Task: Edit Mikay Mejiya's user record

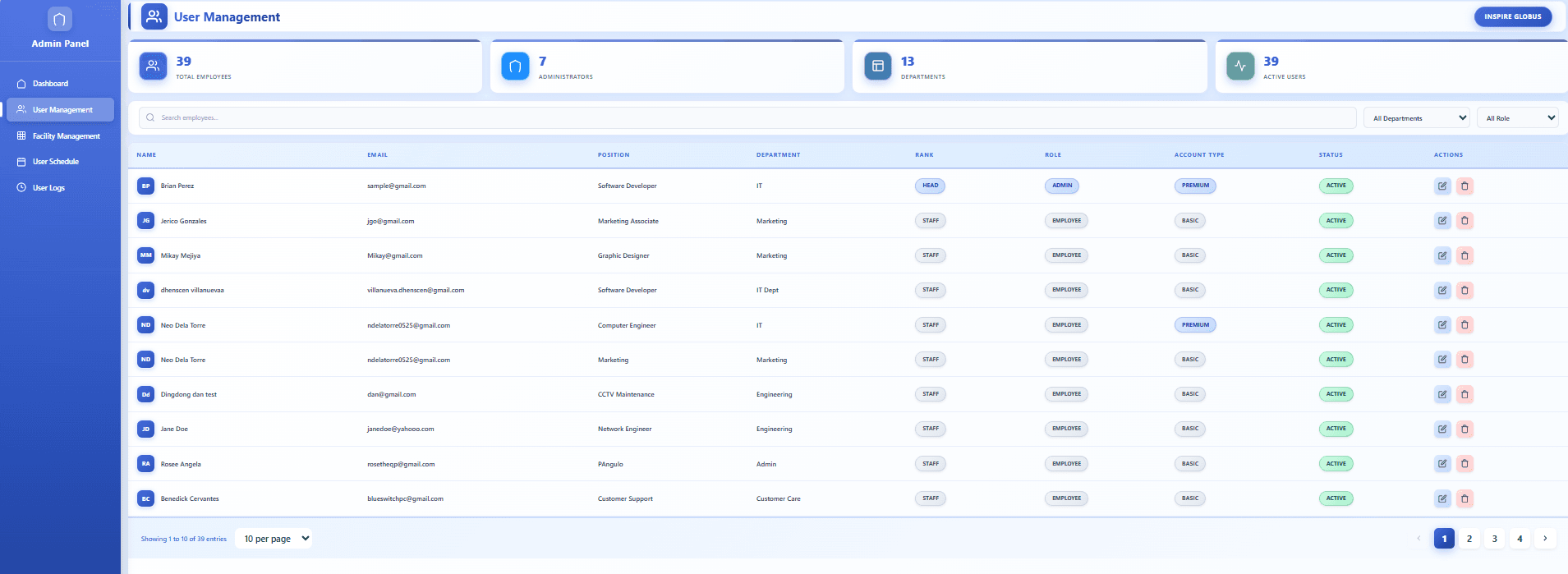Action: [1442, 255]
